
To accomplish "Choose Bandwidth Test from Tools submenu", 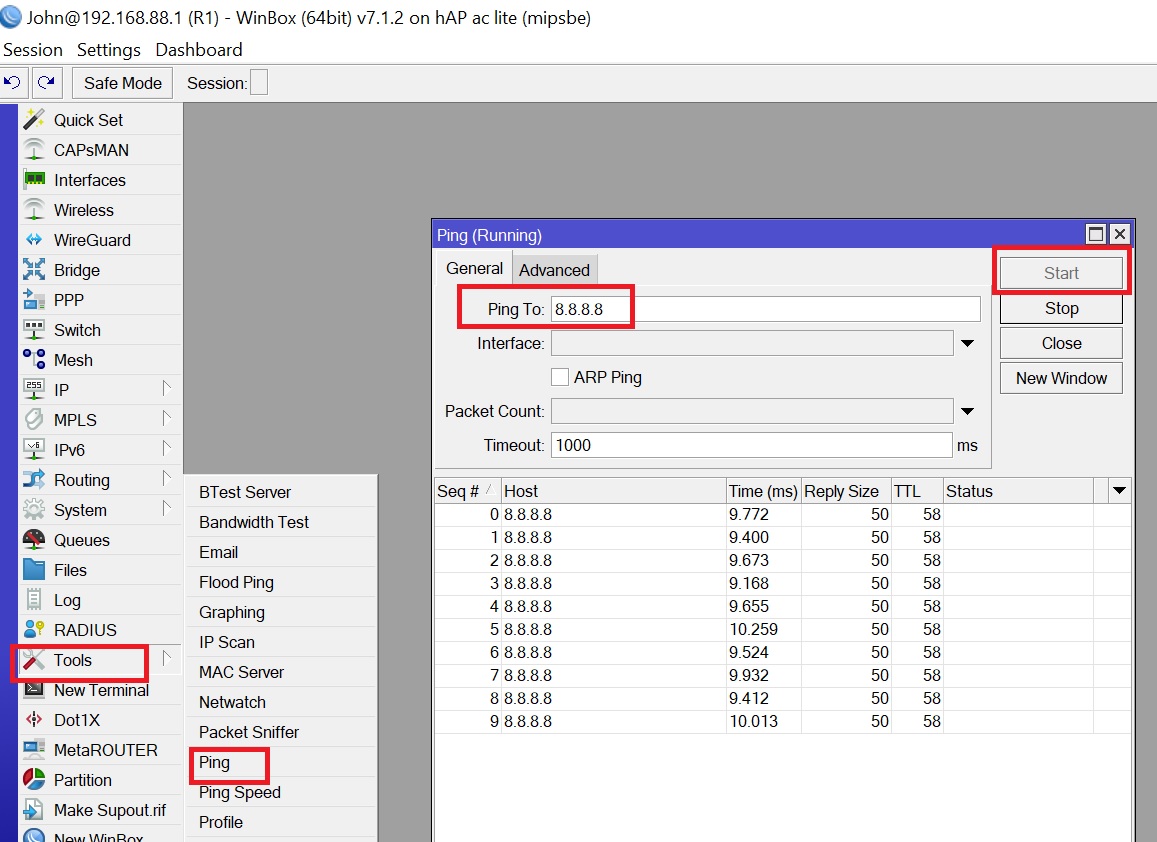I will tap(281, 522).
